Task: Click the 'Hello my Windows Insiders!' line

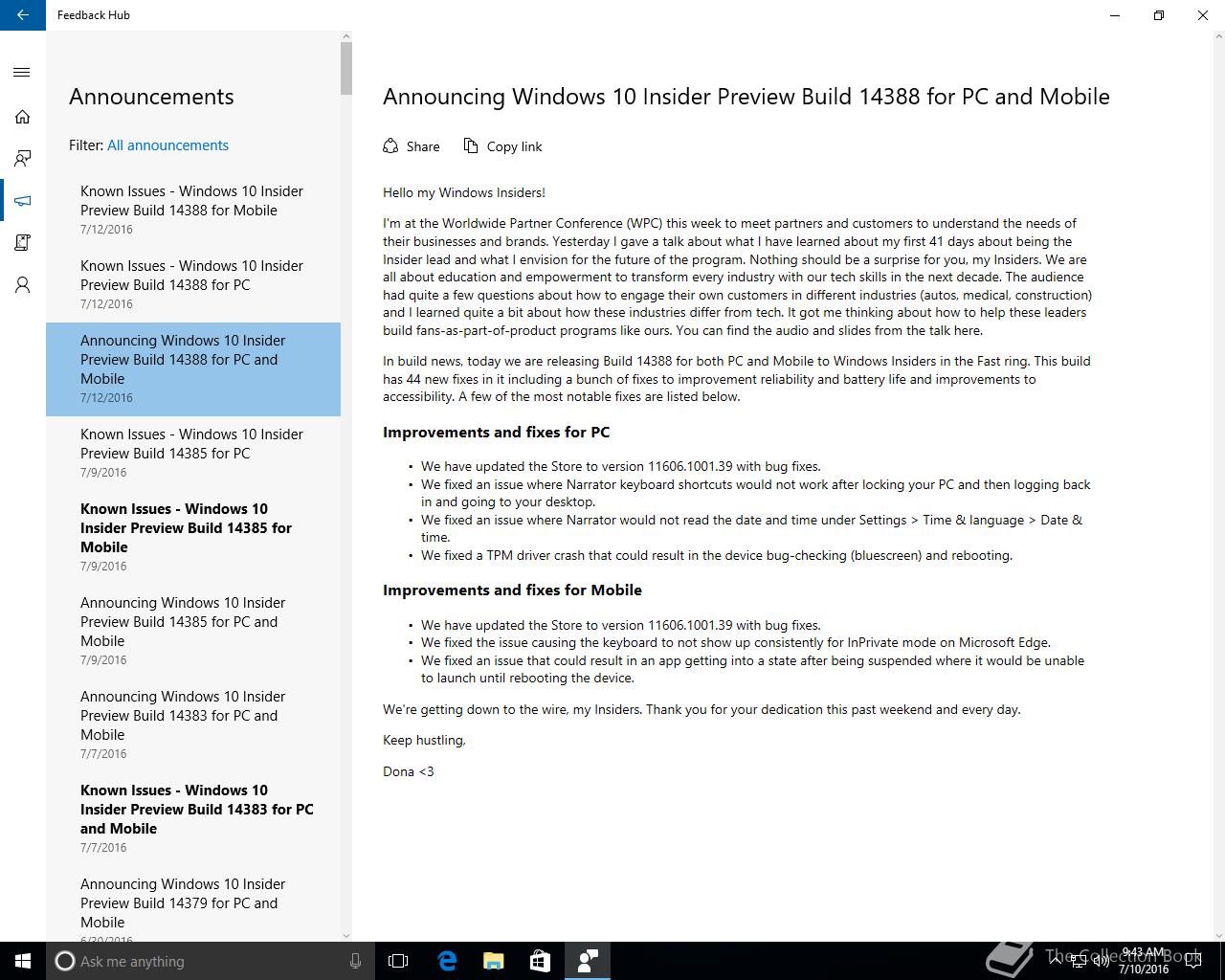Action: pyautogui.click(x=464, y=192)
